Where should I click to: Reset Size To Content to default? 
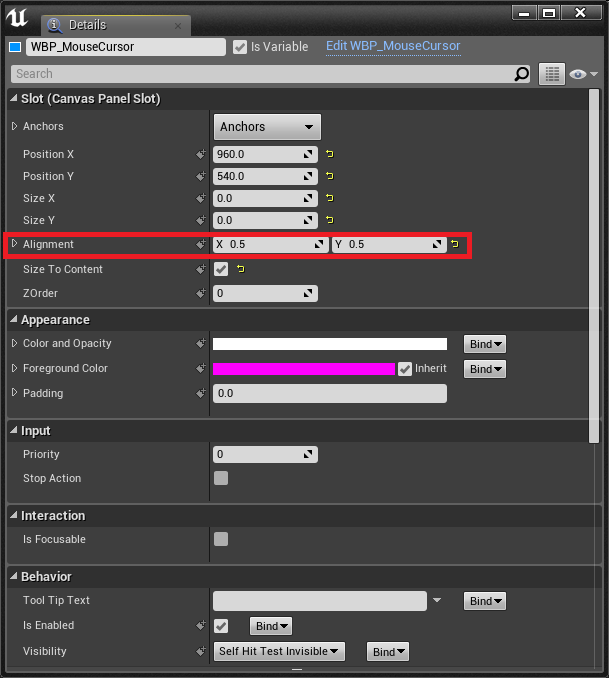coord(241,269)
